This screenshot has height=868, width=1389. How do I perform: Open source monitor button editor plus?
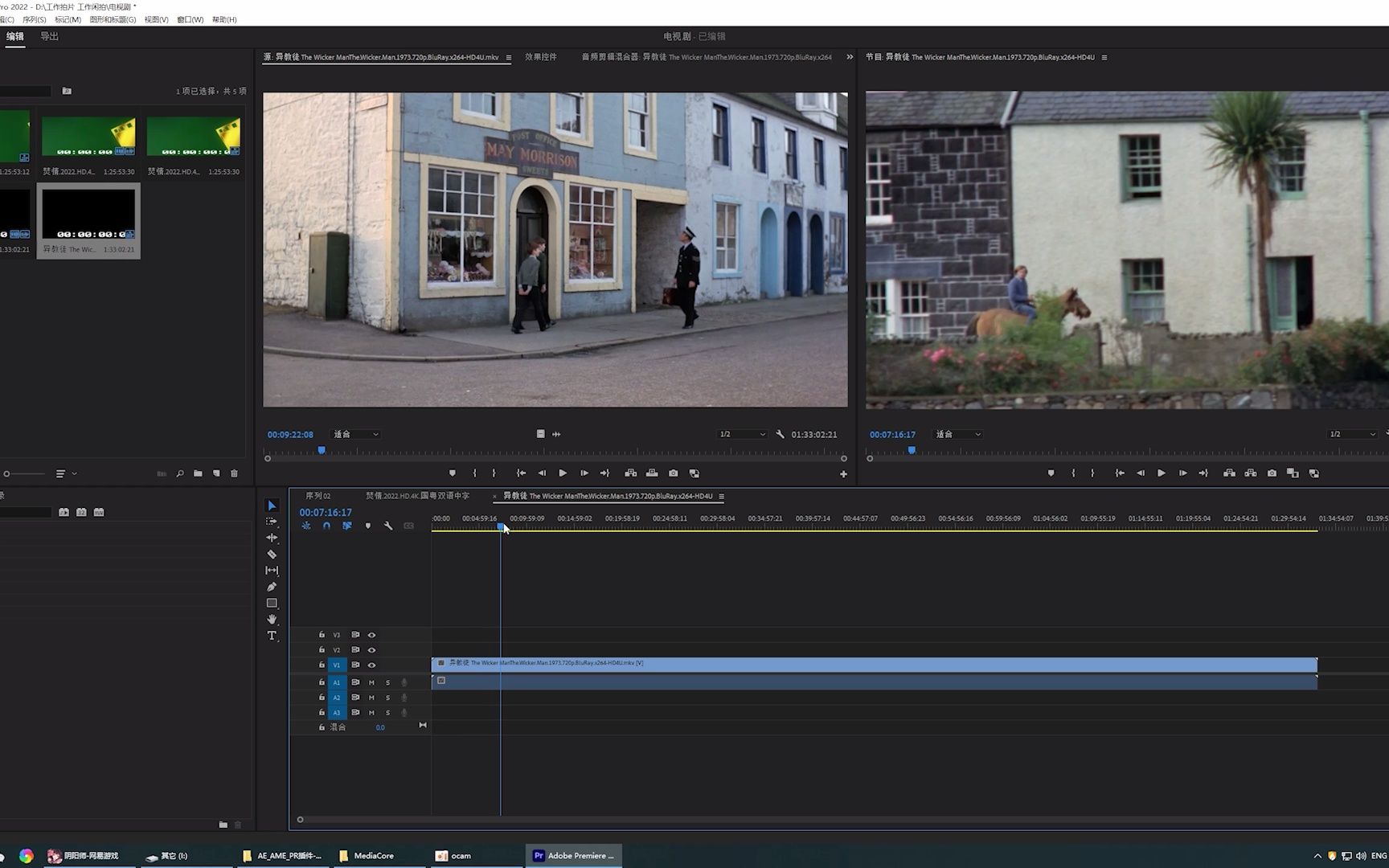point(843,474)
